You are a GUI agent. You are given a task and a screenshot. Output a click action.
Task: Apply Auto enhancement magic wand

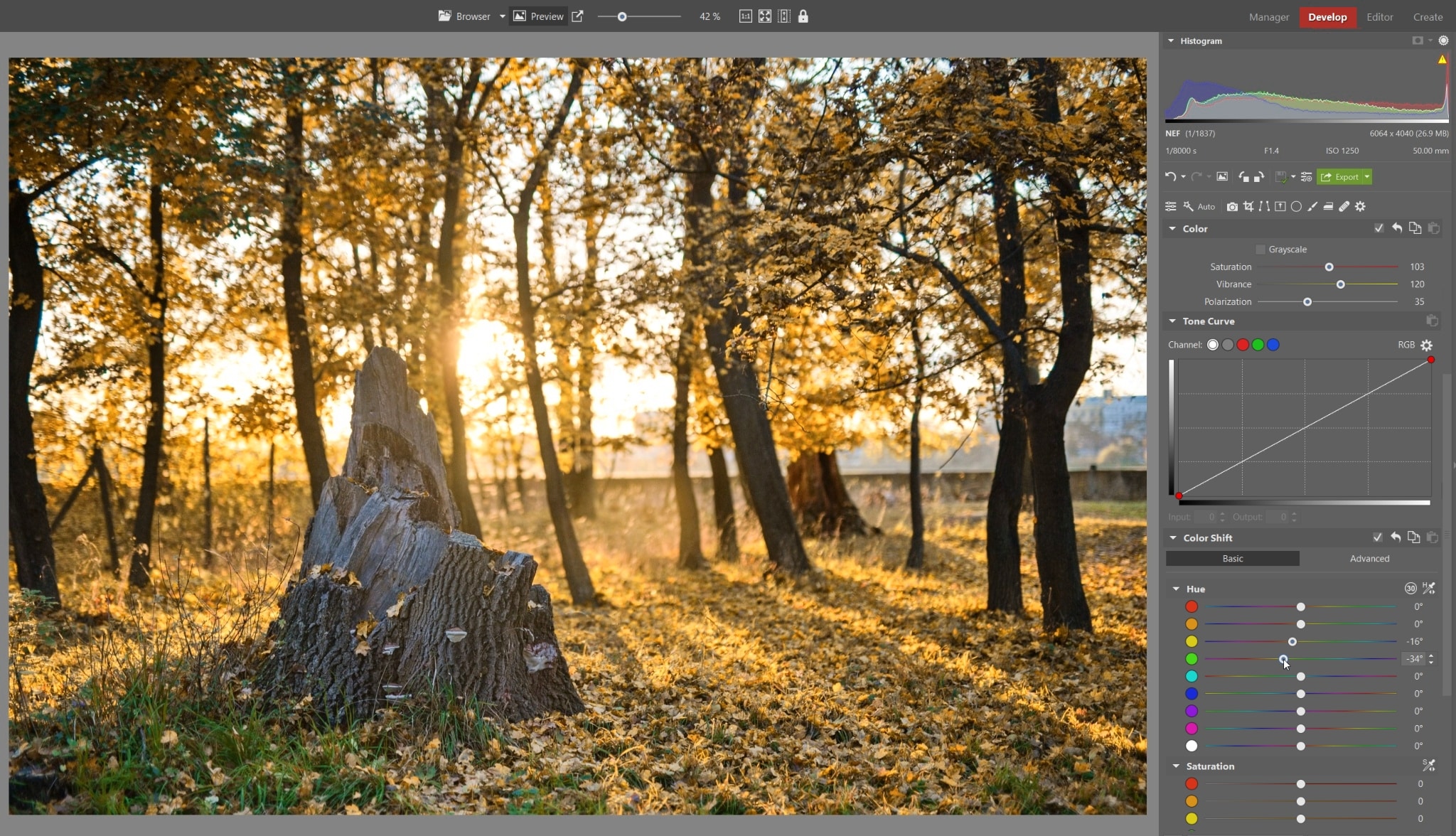1199,206
